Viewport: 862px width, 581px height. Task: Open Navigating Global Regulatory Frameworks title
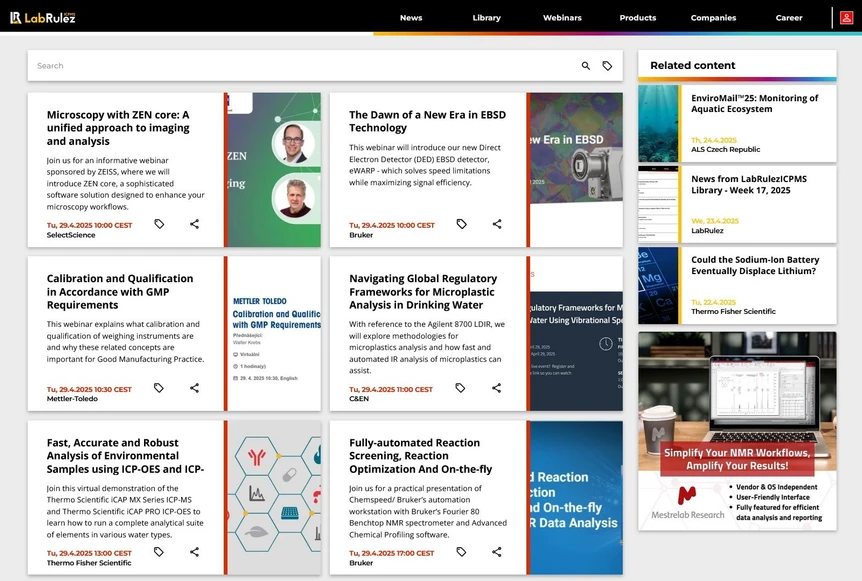click(423, 291)
